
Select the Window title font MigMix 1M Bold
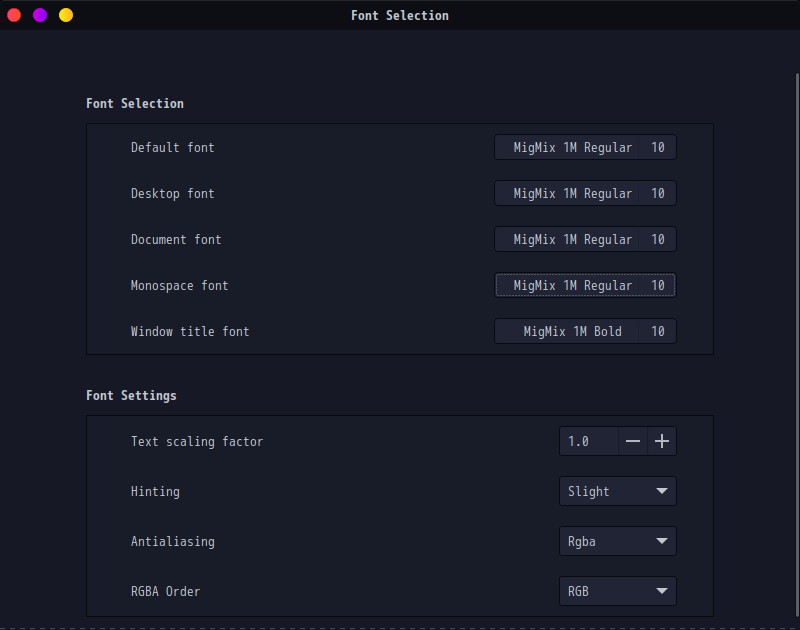click(x=585, y=331)
